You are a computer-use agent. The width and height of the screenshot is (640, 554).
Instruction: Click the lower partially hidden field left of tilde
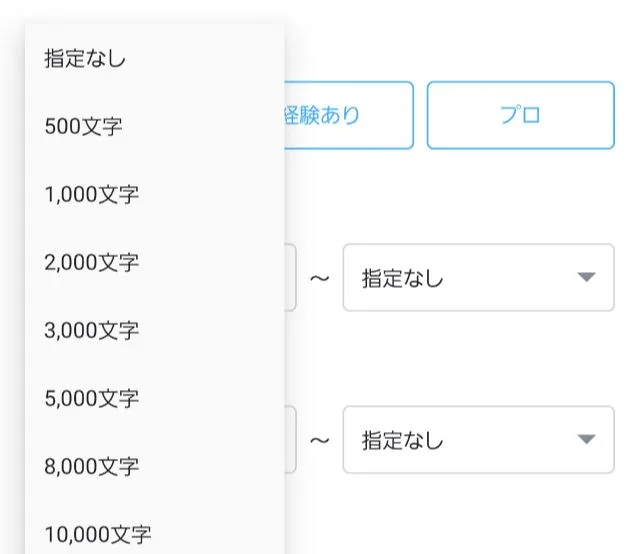[x=290, y=439]
